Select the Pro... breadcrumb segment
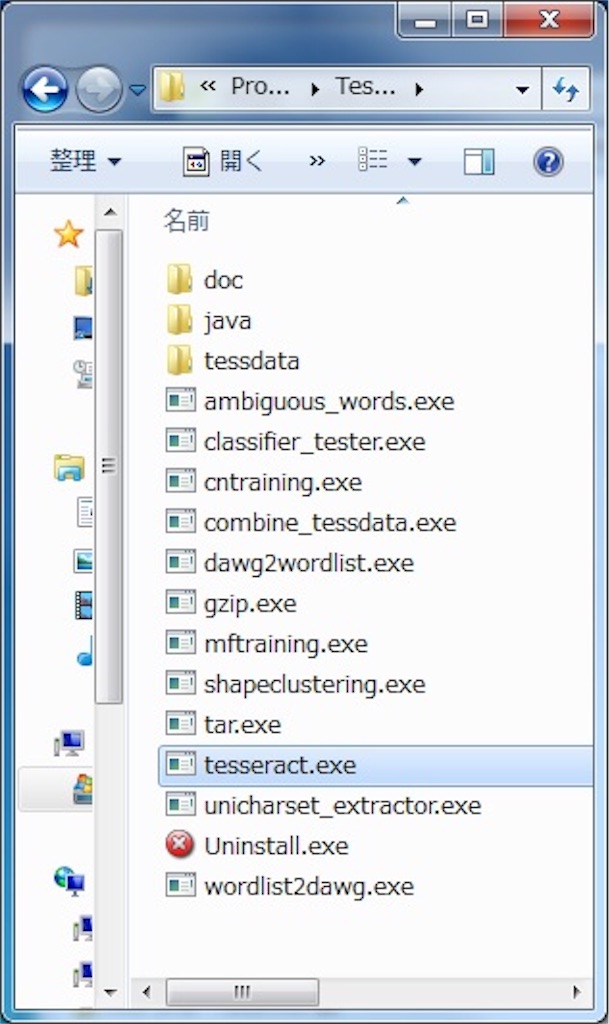 [260, 86]
